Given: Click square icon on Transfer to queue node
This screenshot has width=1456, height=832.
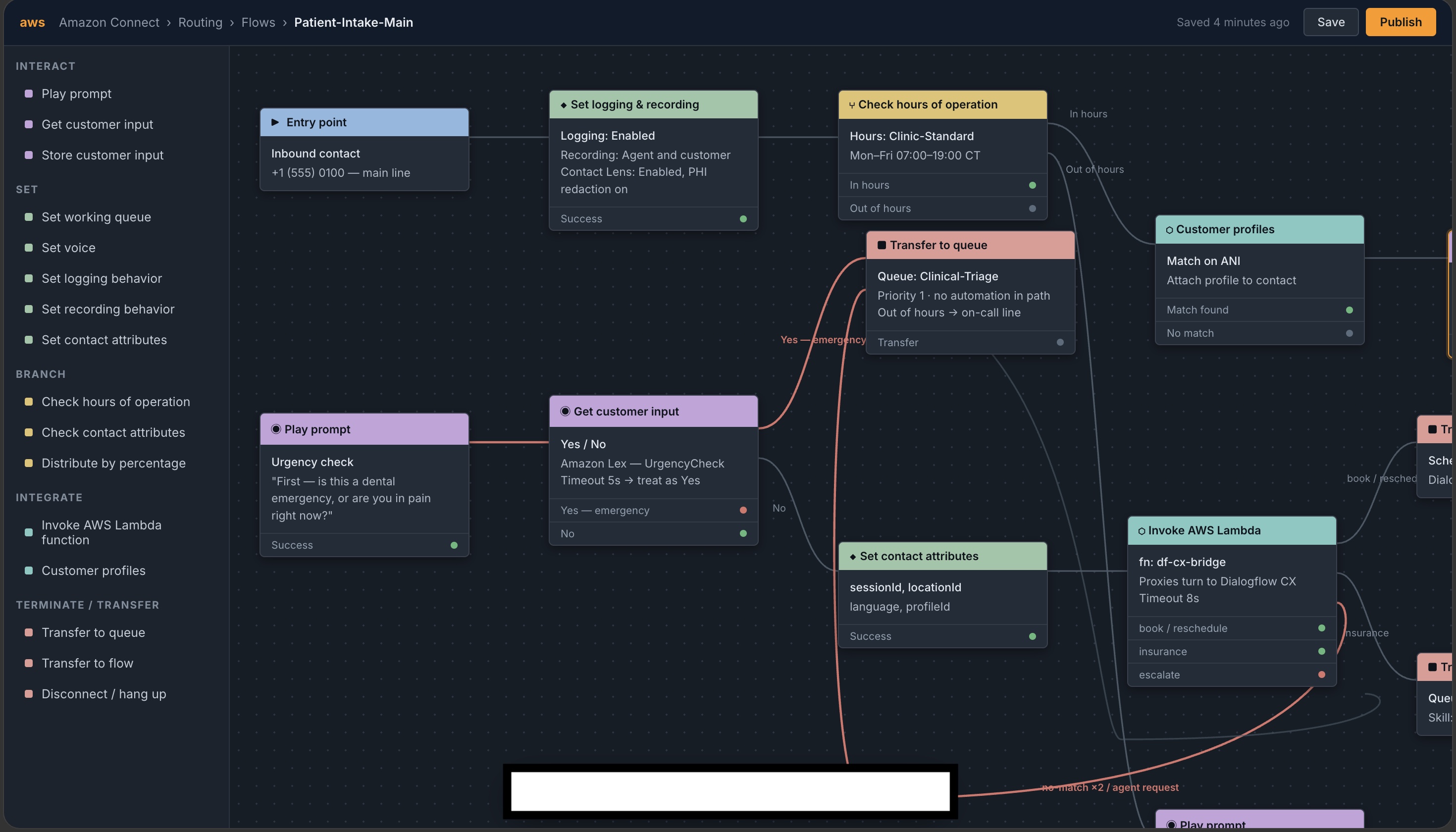Looking at the screenshot, I should (882, 245).
